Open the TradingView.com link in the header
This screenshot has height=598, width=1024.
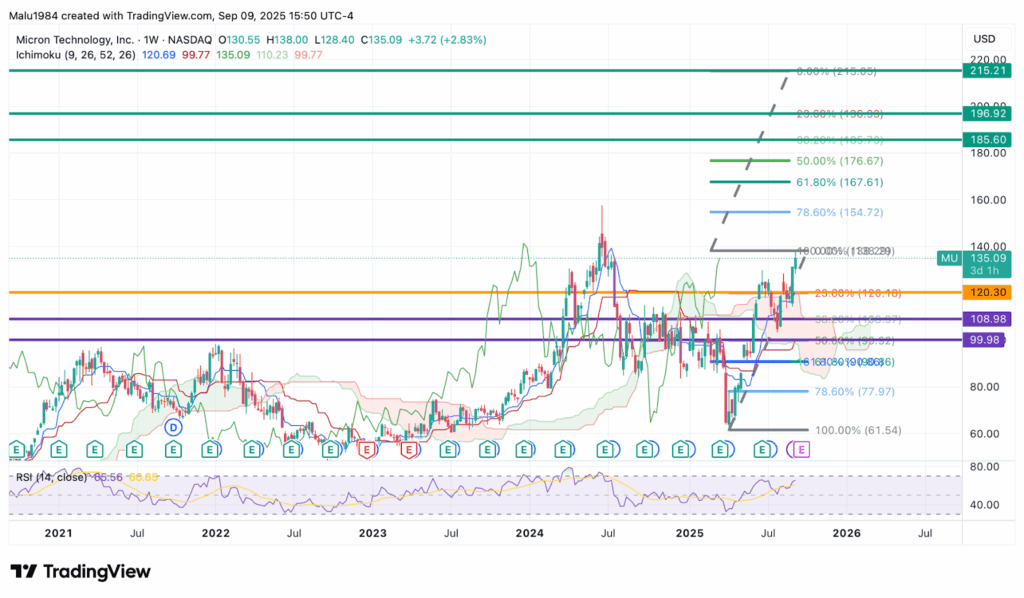pos(160,12)
